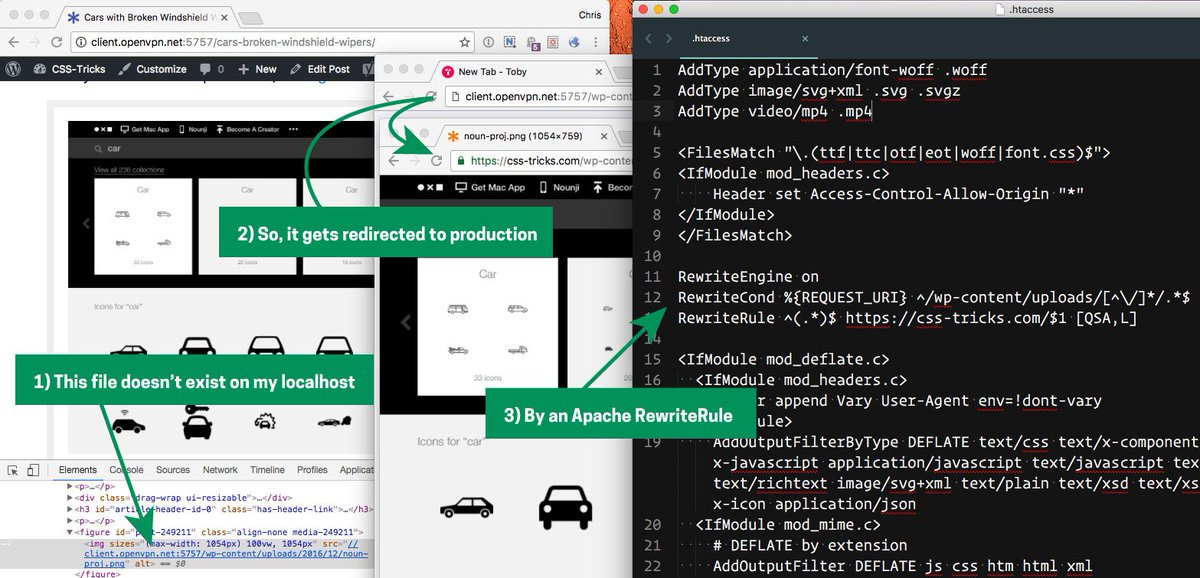Open the CSS-Tricks site menu in admin bar
This screenshot has width=1200, height=578.
[x=70, y=69]
